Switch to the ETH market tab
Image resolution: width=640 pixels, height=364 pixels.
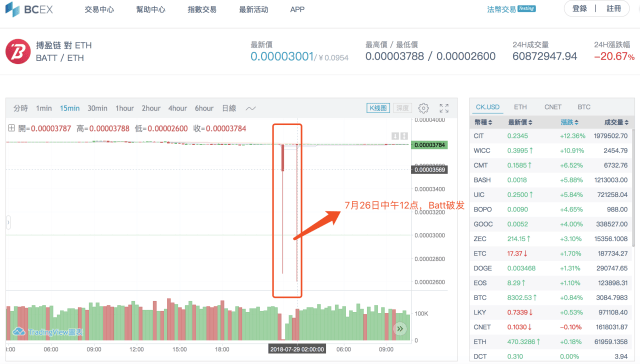[x=520, y=107]
